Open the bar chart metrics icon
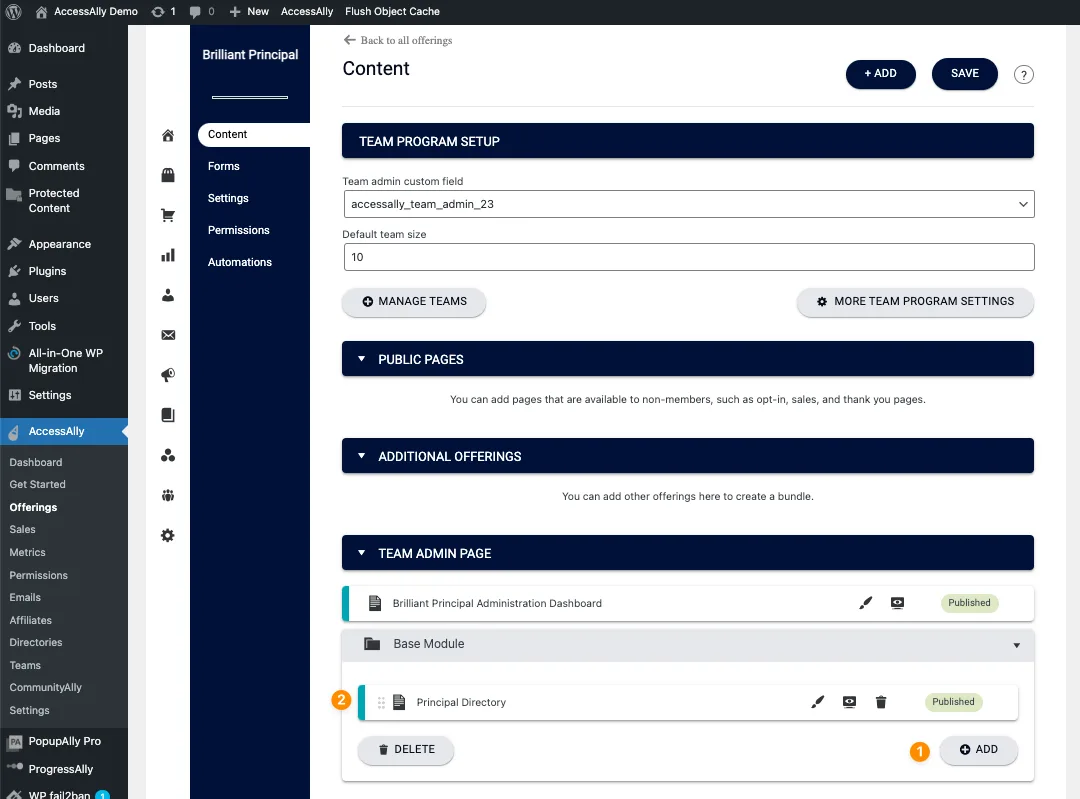The image size is (1080, 799). pos(168,255)
